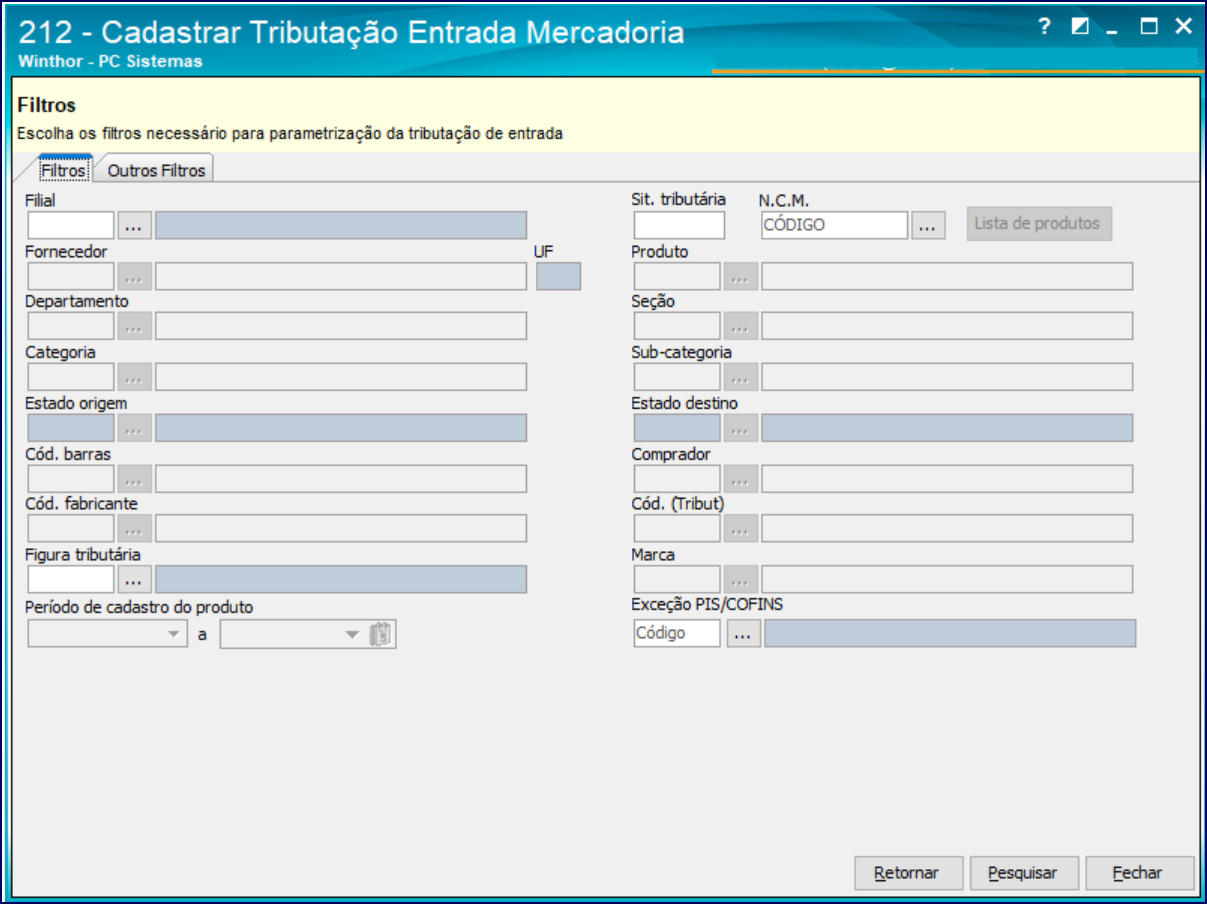The height and width of the screenshot is (904, 1207).
Task: Click the 'Período de cadastro do produto' label
Action: [139, 607]
